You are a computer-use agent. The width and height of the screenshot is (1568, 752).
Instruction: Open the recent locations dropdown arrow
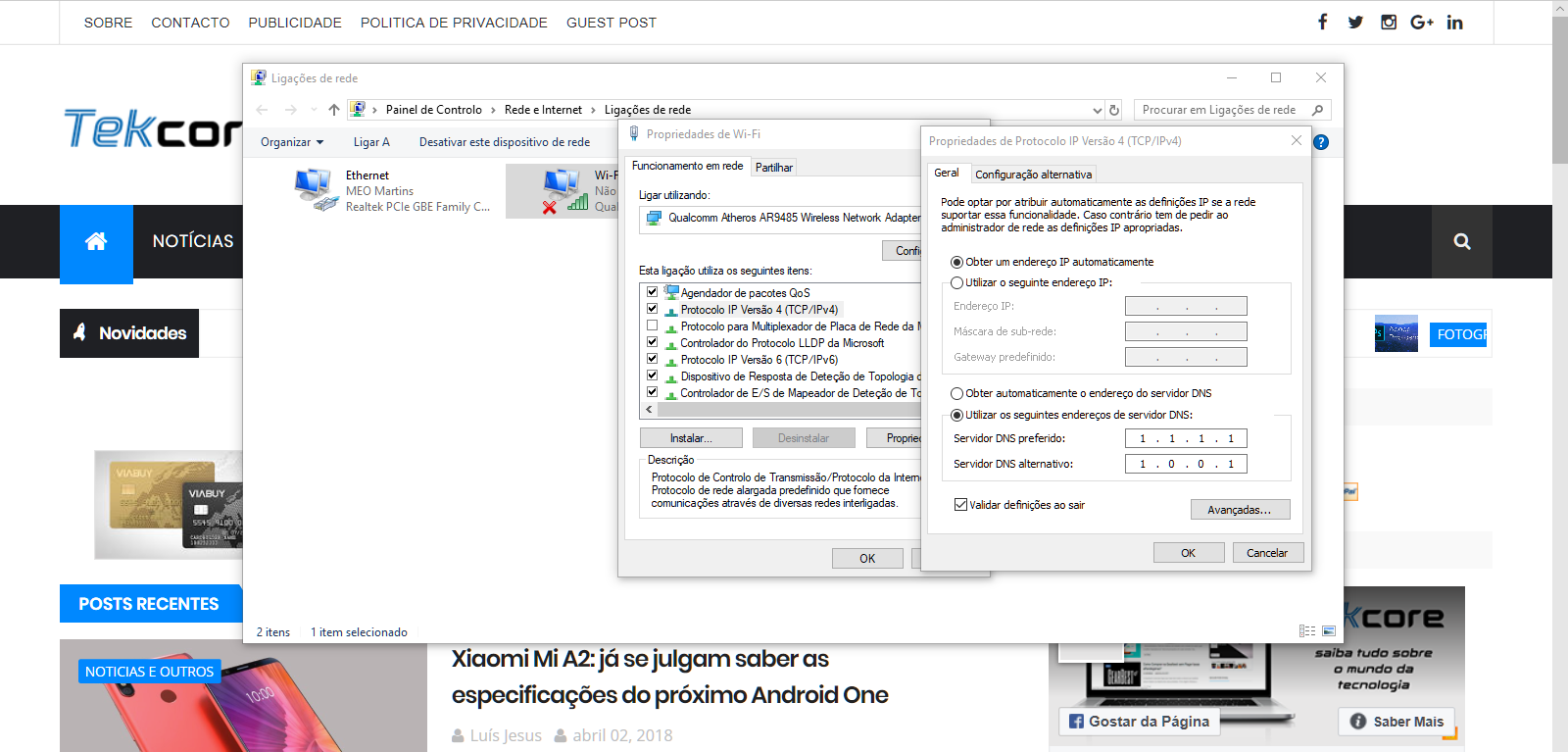pyautogui.click(x=314, y=110)
